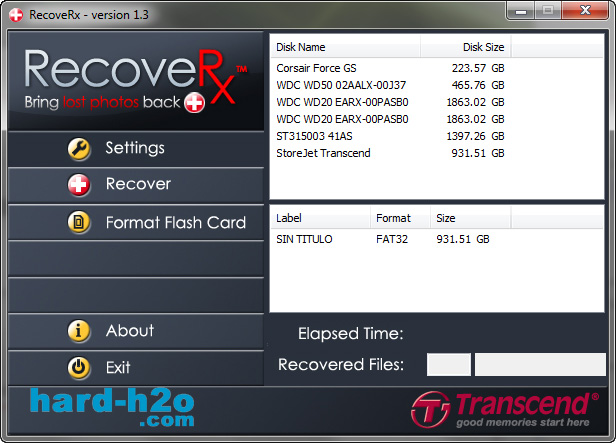Click the 223.57 GB disk size

click(x=478, y=68)
